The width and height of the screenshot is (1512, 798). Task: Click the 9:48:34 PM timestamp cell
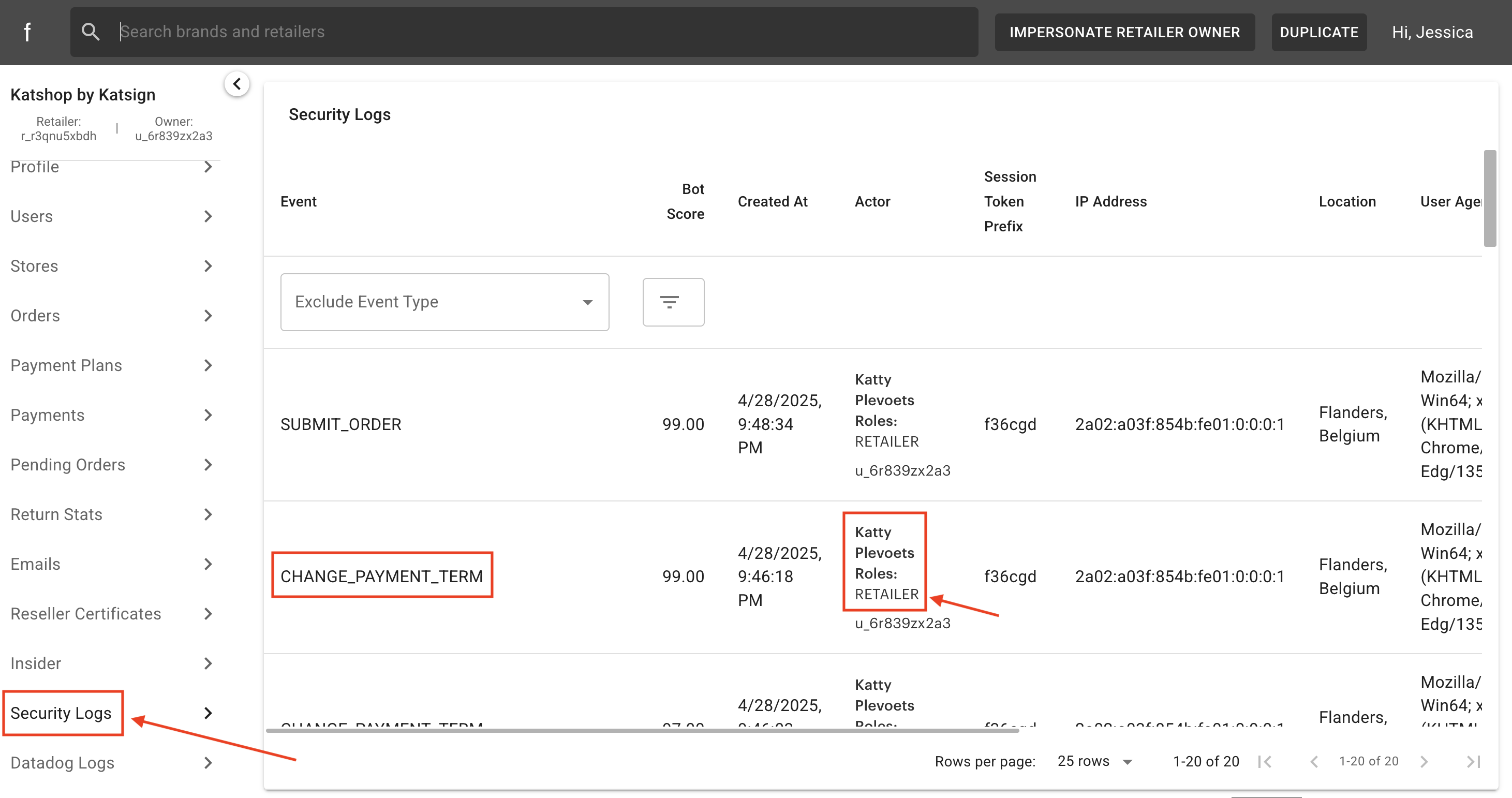(x=779, y=424)
